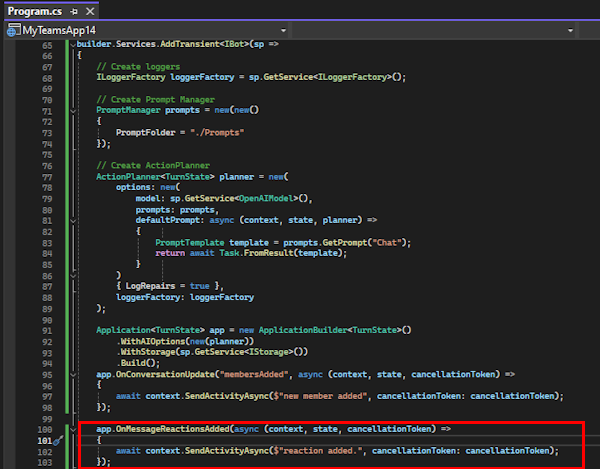The width and height of the screenshot is (600, 469).
Task: Click the loggerFactory: named argument on line 88
Action: 148,297
